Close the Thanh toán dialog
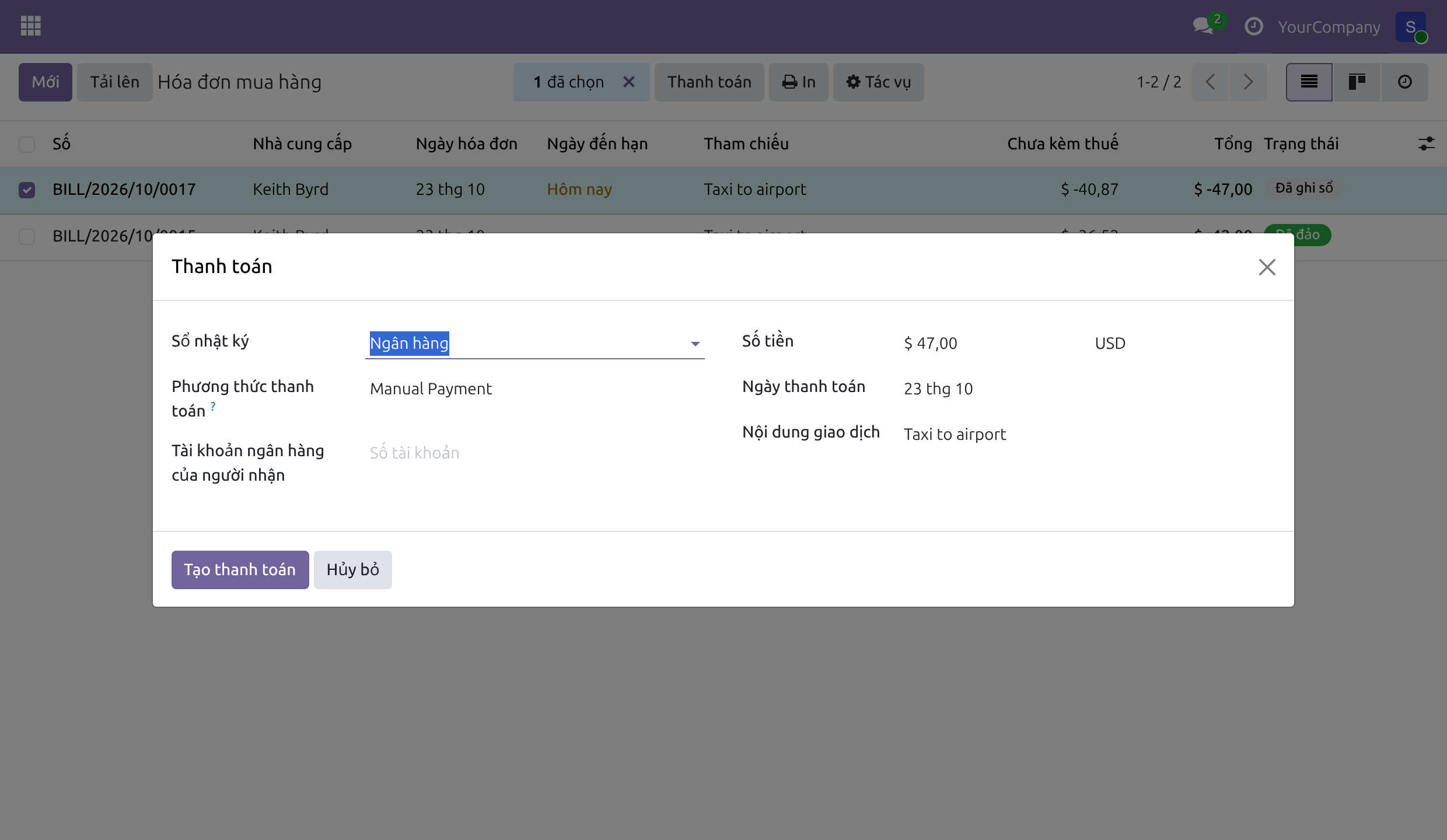The height and width of the screenshot is (840, 1447). 1267,267
